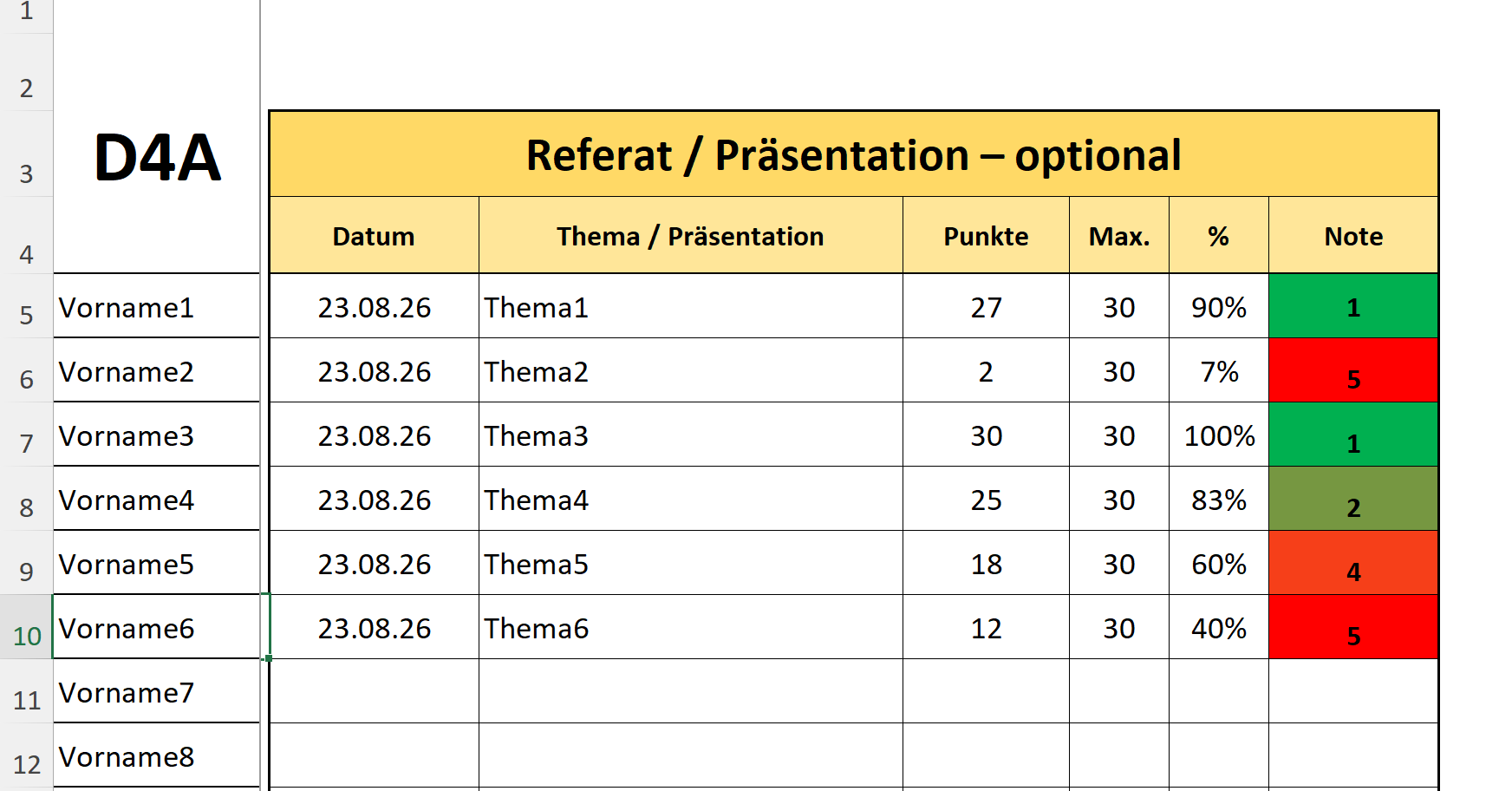
Task: Select the Thema3 topic cell
Action: 690,435
